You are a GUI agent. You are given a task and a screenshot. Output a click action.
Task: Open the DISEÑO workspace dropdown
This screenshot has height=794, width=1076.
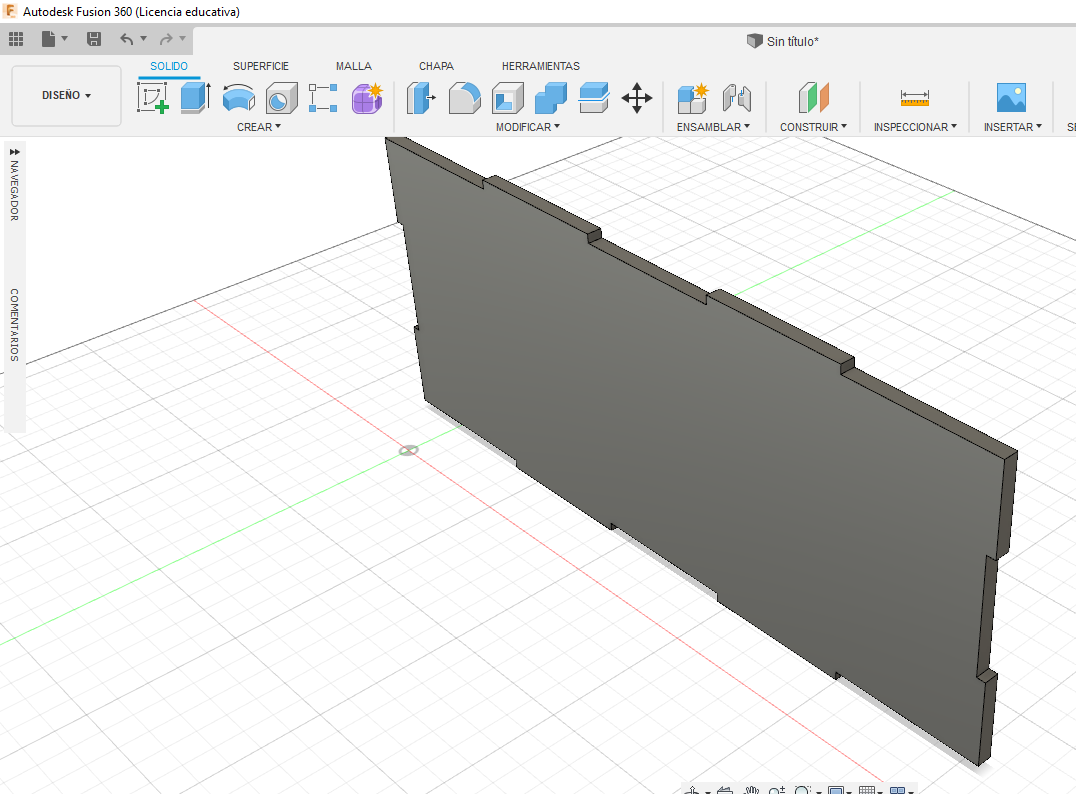pos(67,95)
